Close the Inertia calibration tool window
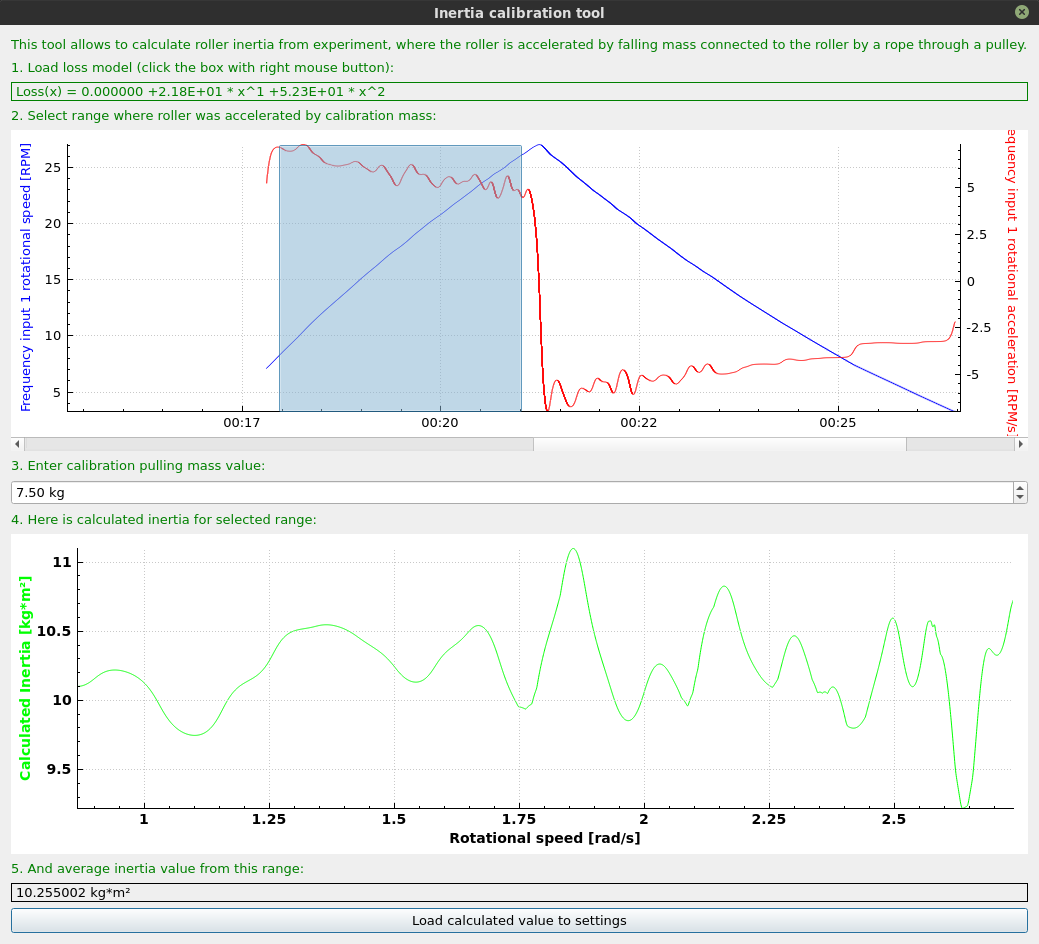 coord(1021,13)
